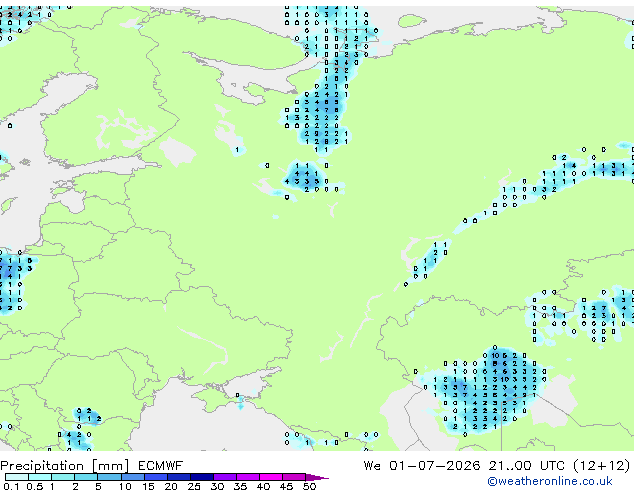
Task: Select the 30–35 mm purple legend swatch
Action: (225, 477)
